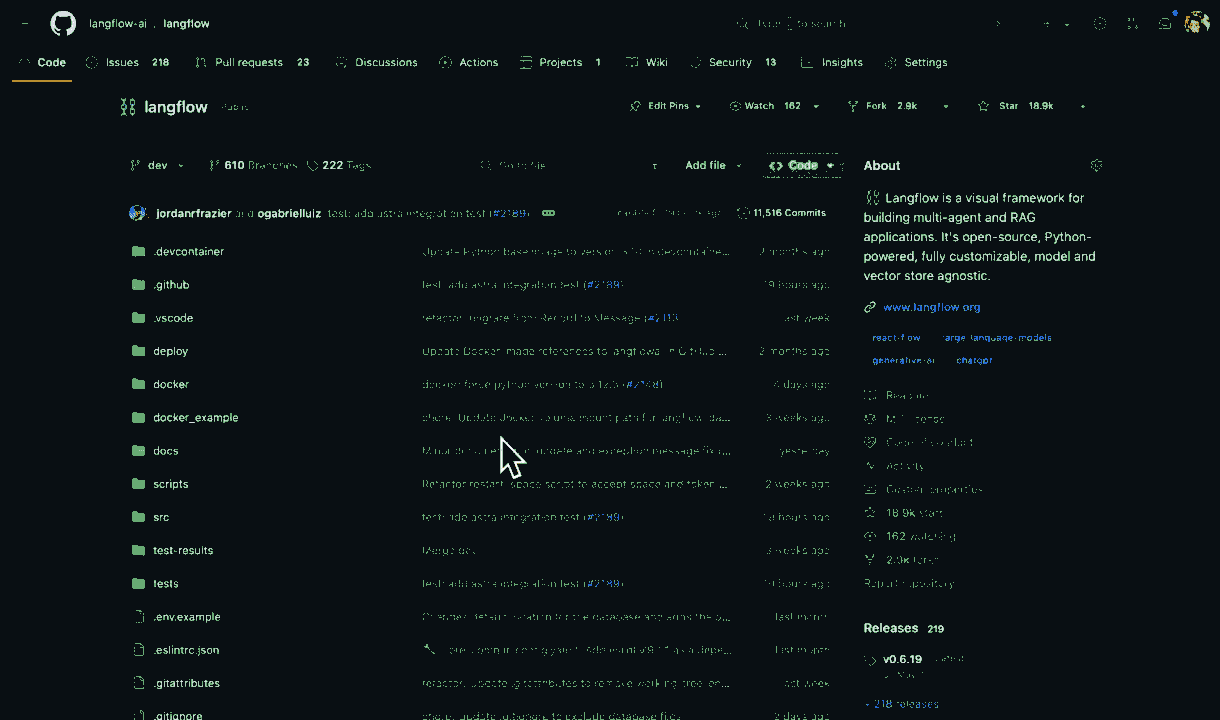Click the .eslintrc.json file icon
This screenshot has height=720, width=1220.
point(139,650)
